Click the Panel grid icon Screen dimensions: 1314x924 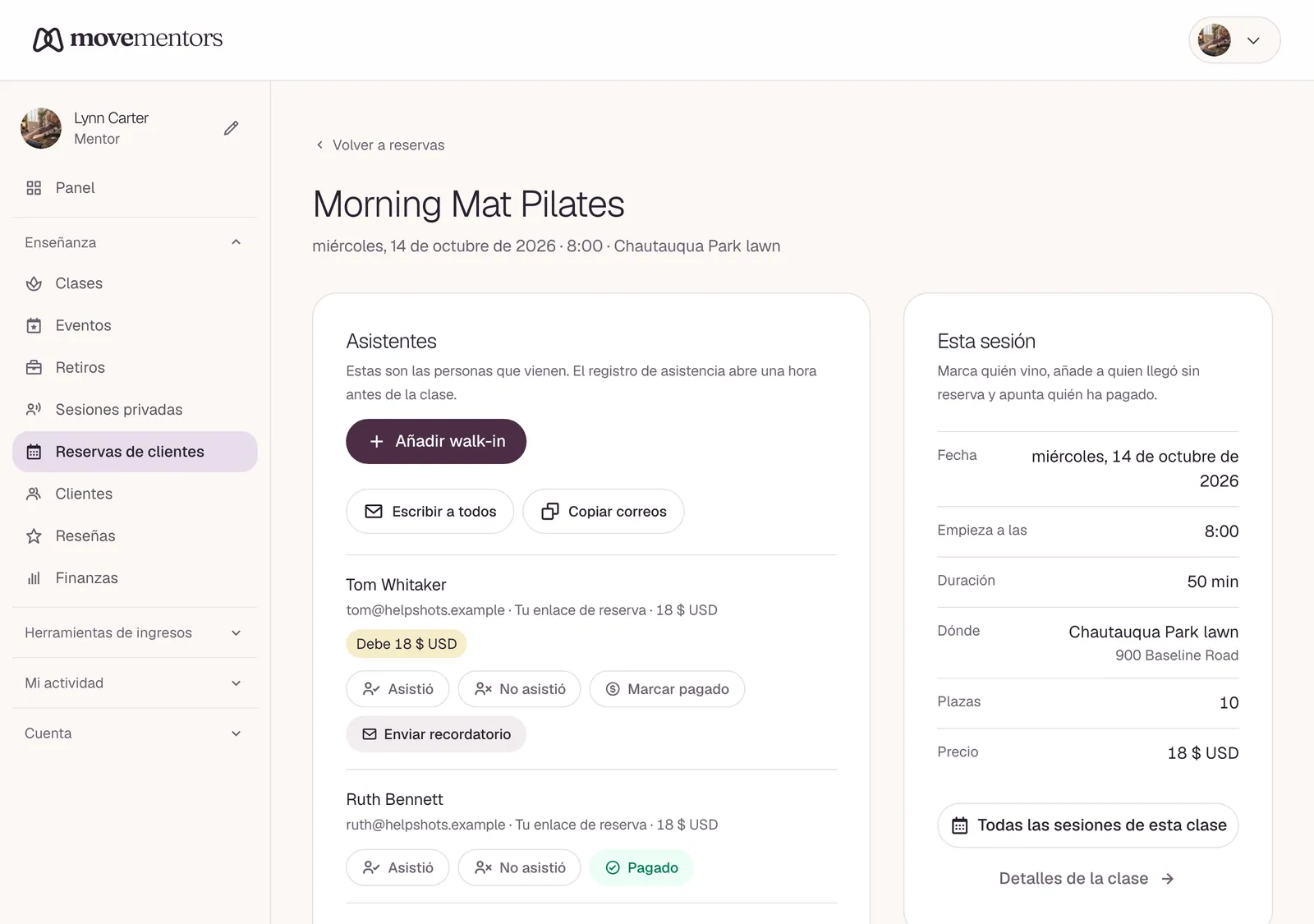[x=34, y=188]
